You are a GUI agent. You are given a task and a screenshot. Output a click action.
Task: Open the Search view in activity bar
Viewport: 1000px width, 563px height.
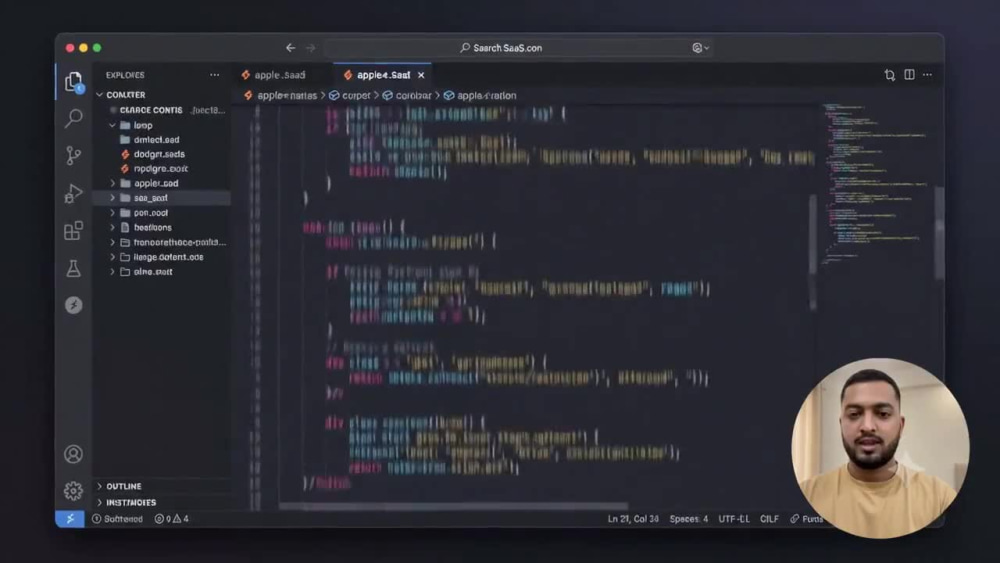tap(73, 118)
